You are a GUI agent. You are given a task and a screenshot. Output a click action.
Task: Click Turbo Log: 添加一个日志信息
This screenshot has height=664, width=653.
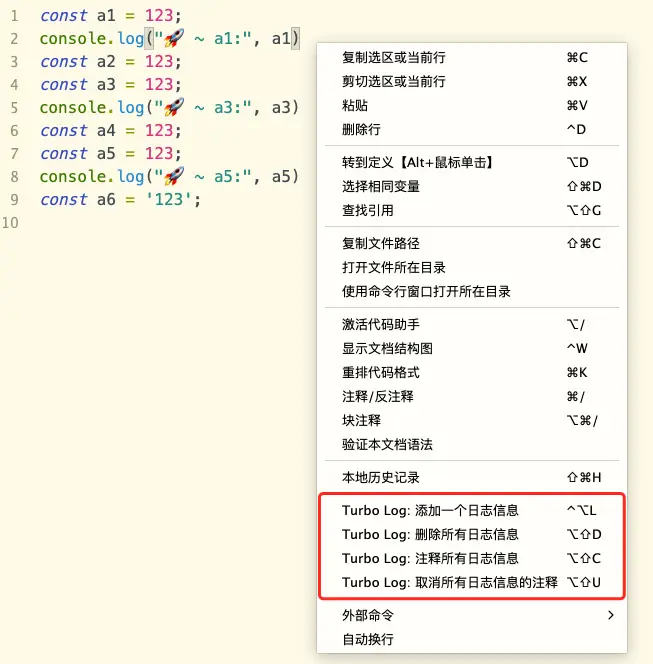[x=472, y=510]
